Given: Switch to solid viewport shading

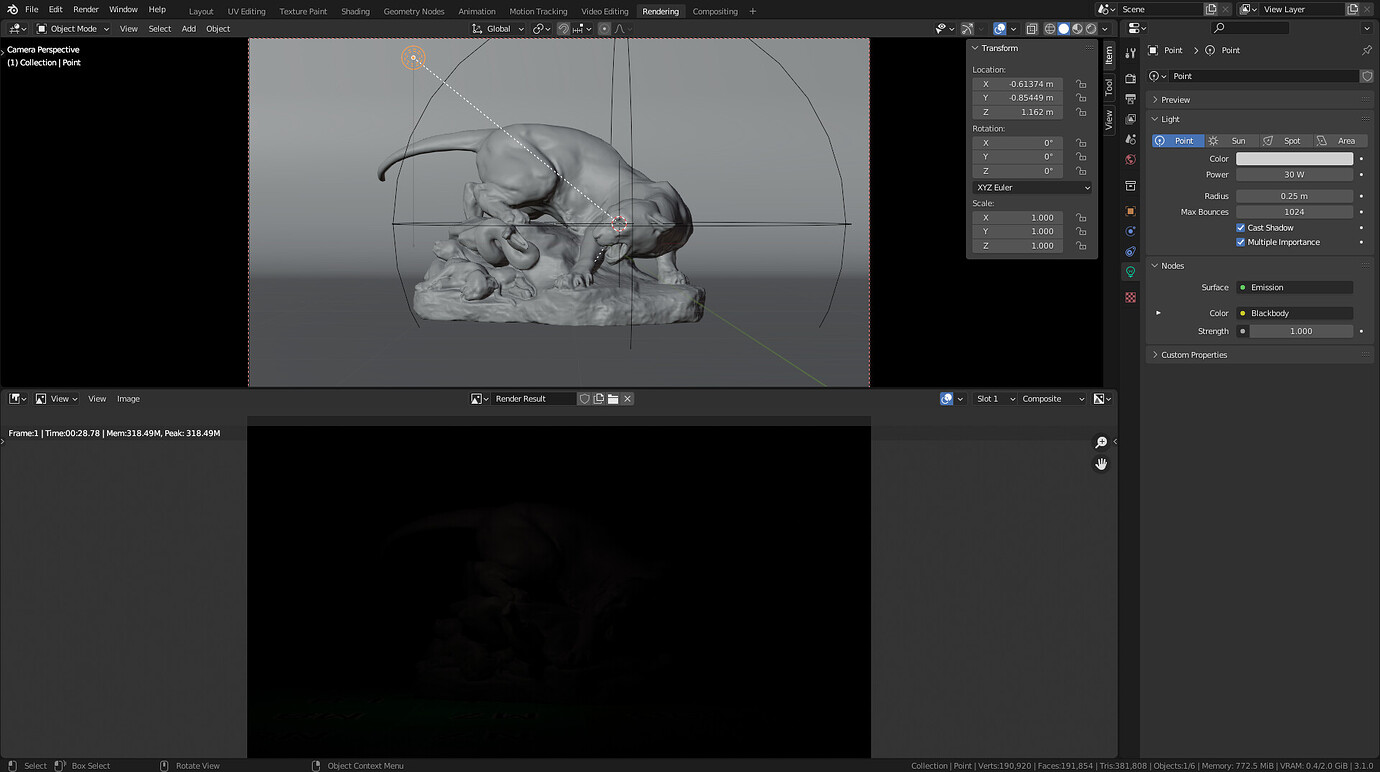Looking at the screenshot, I should tap(1064, 29).
